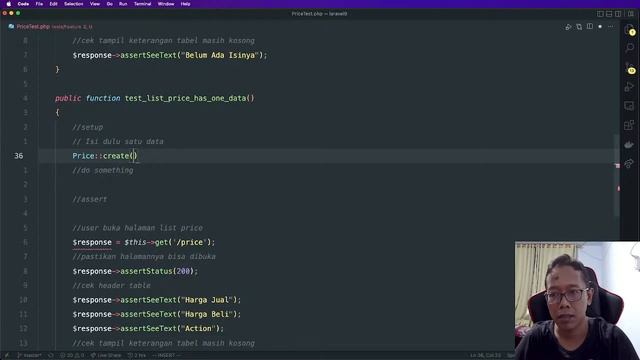Open the View menu

point(95,4)
